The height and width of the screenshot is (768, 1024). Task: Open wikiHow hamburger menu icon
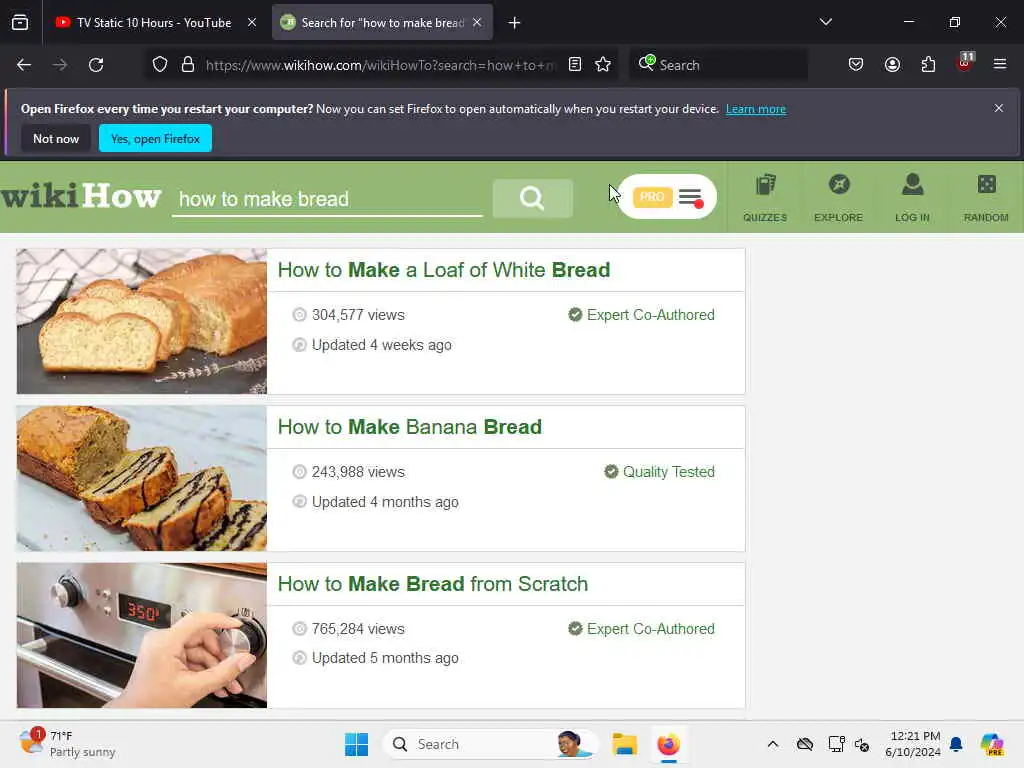[x=690, y=197]
